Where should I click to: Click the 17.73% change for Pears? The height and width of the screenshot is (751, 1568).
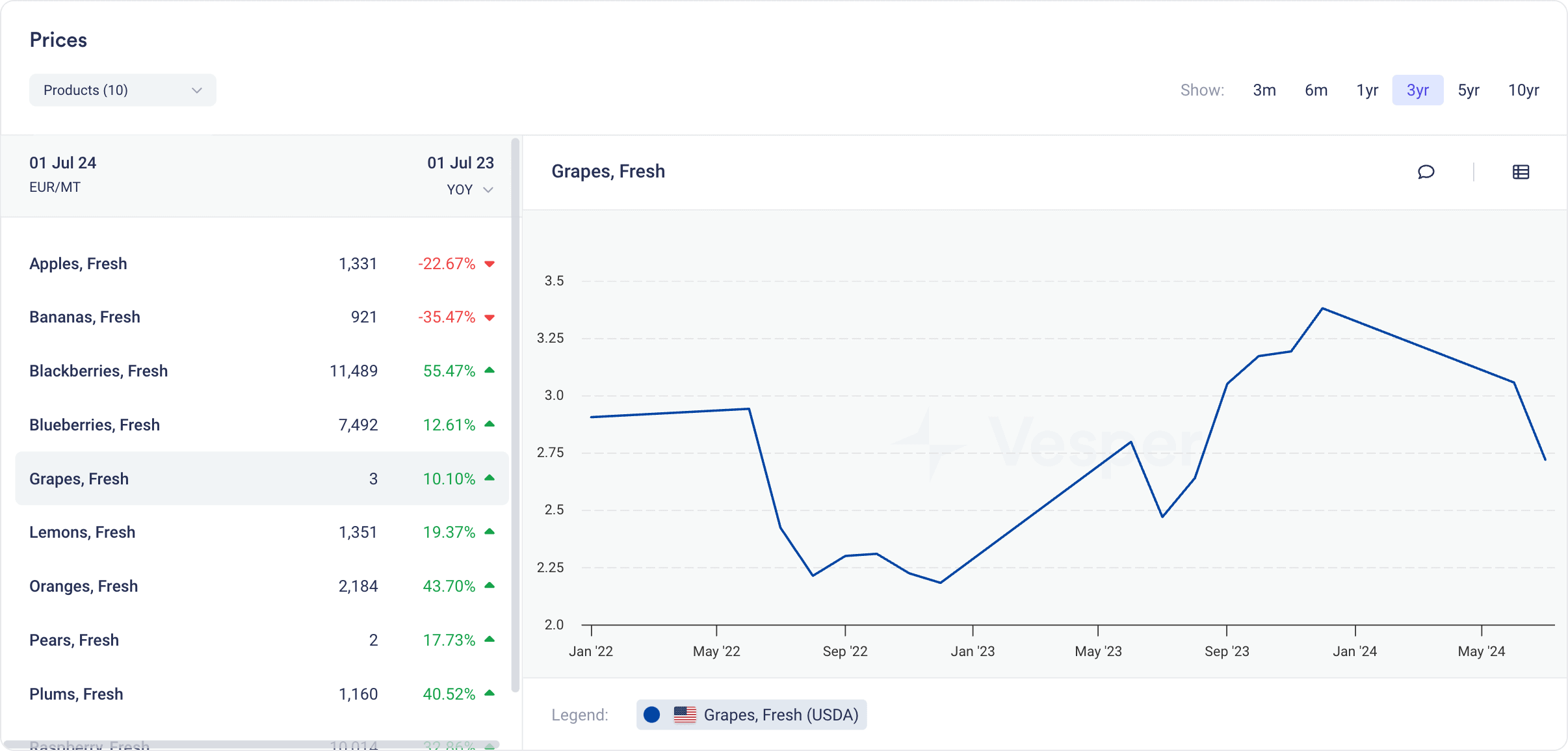pyautogui.click(x=449, y=640)
